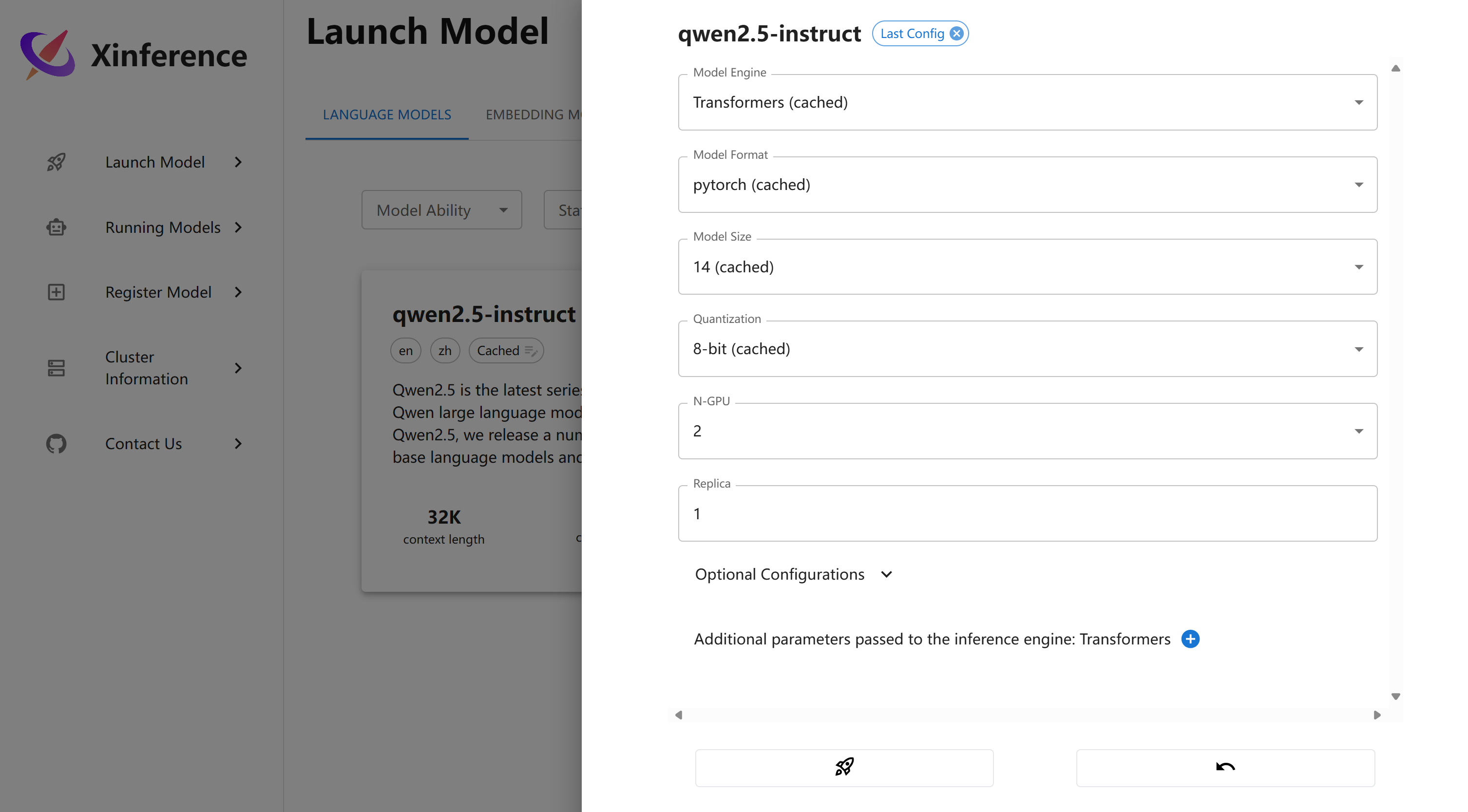
Task: Click the Launch Model rocket sidebar icon
Action: (56, 162)
